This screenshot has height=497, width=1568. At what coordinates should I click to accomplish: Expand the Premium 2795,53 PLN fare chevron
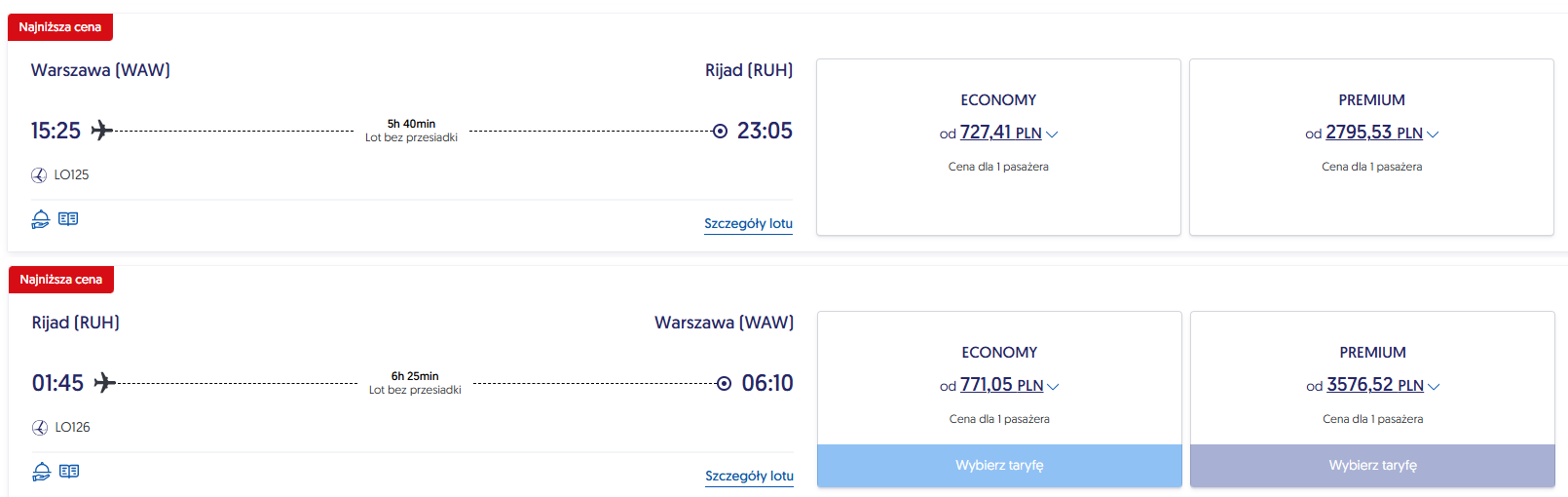[x=1433, y=134]
